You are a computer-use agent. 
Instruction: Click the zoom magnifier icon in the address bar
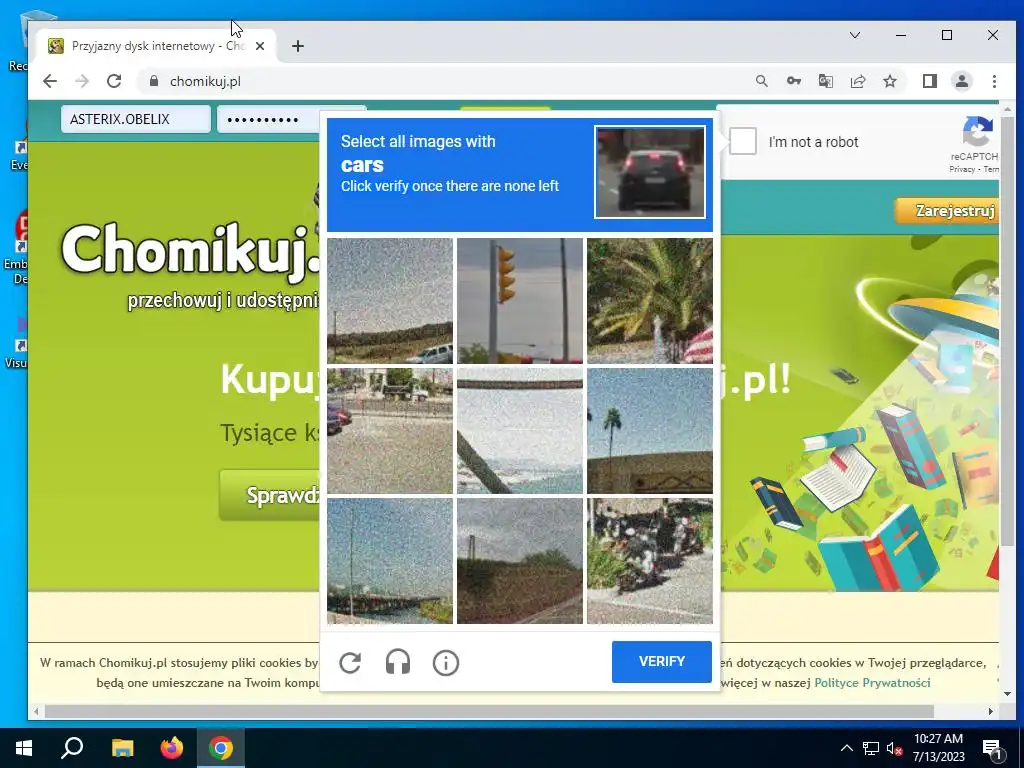pyautogui.click(x=761, y=81)
